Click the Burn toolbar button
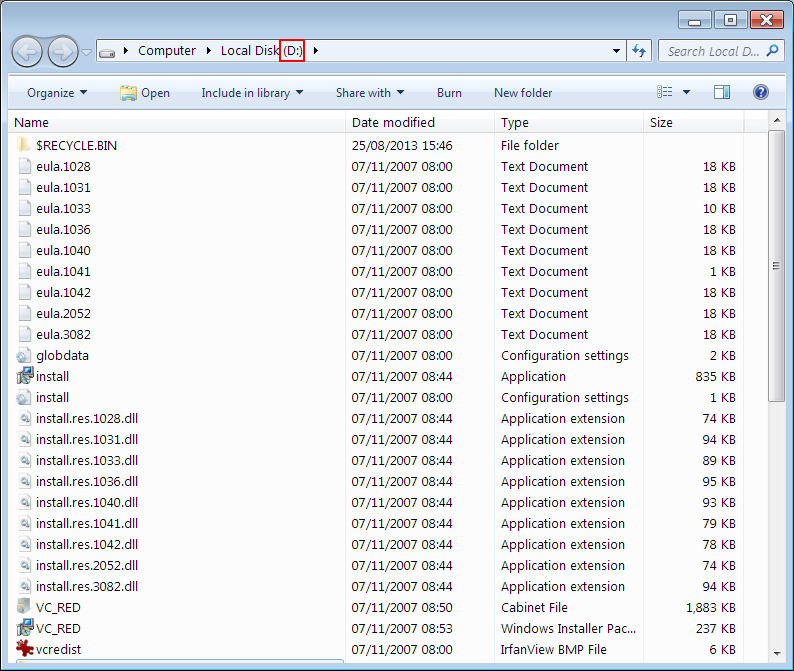This screenshot has height=671, width=794. [449, 93]
